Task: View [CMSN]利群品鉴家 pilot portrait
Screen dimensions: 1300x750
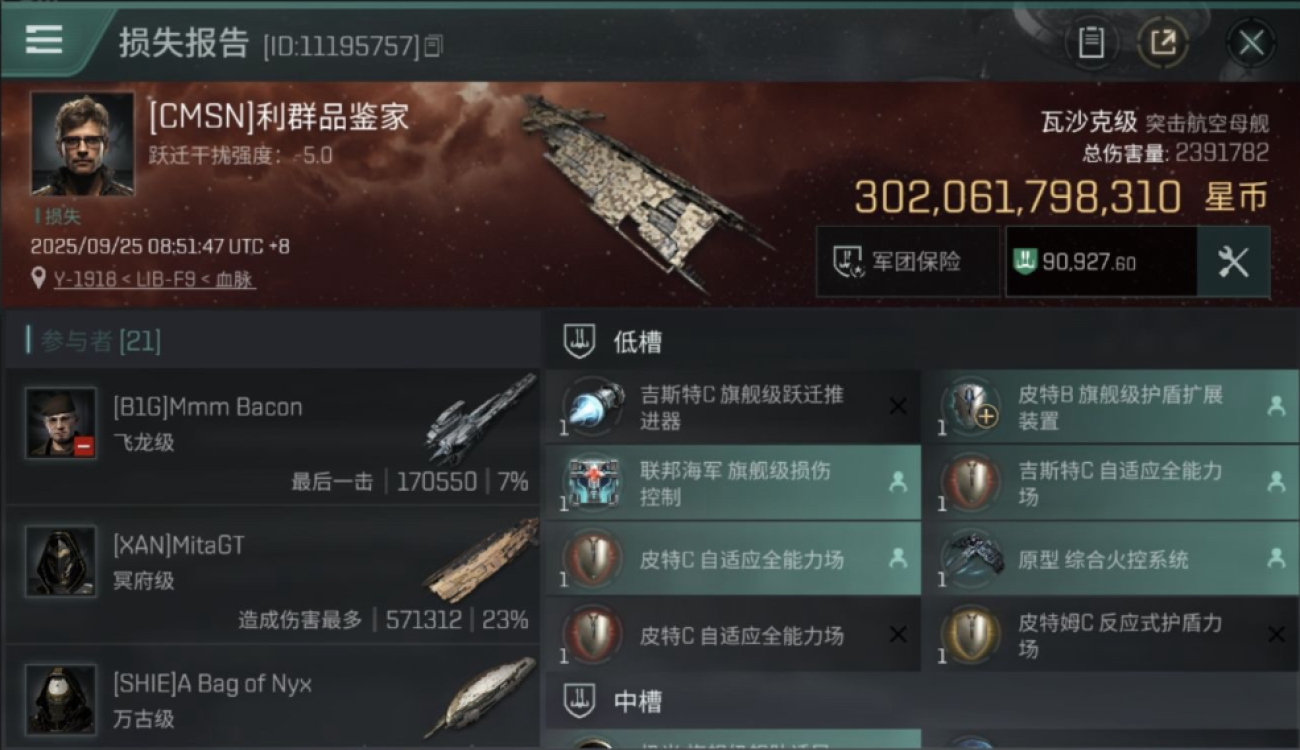Action: [82, 144]
